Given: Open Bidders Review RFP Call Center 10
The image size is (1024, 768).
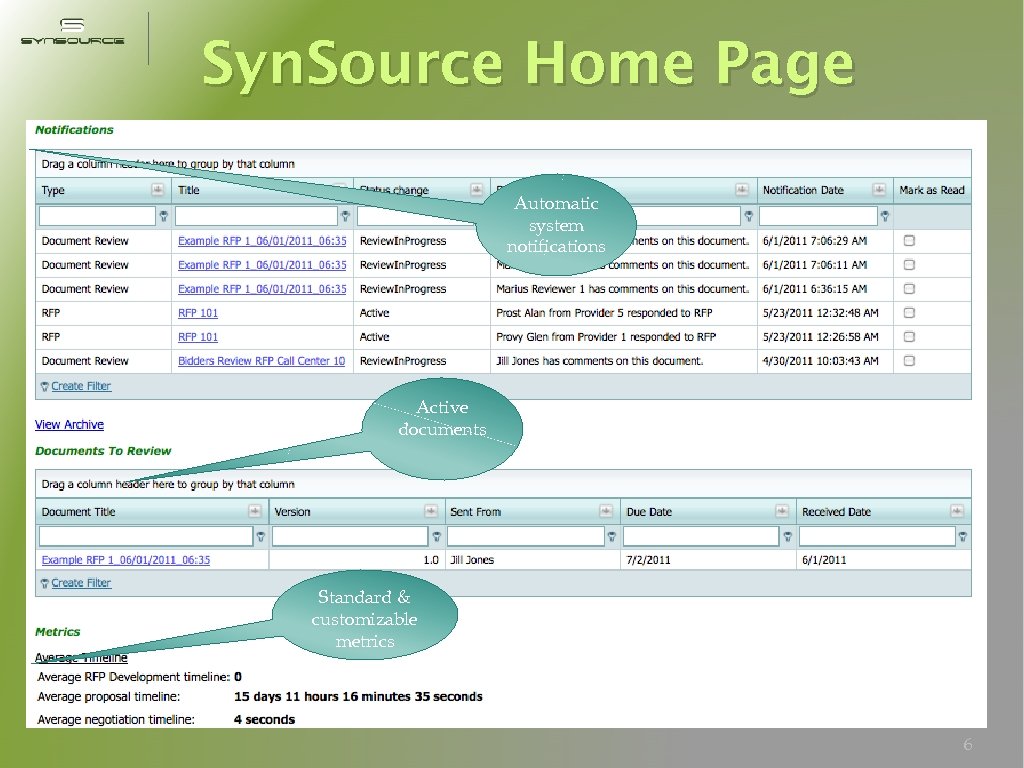Looking at the screenshot, I should [261, 360].
